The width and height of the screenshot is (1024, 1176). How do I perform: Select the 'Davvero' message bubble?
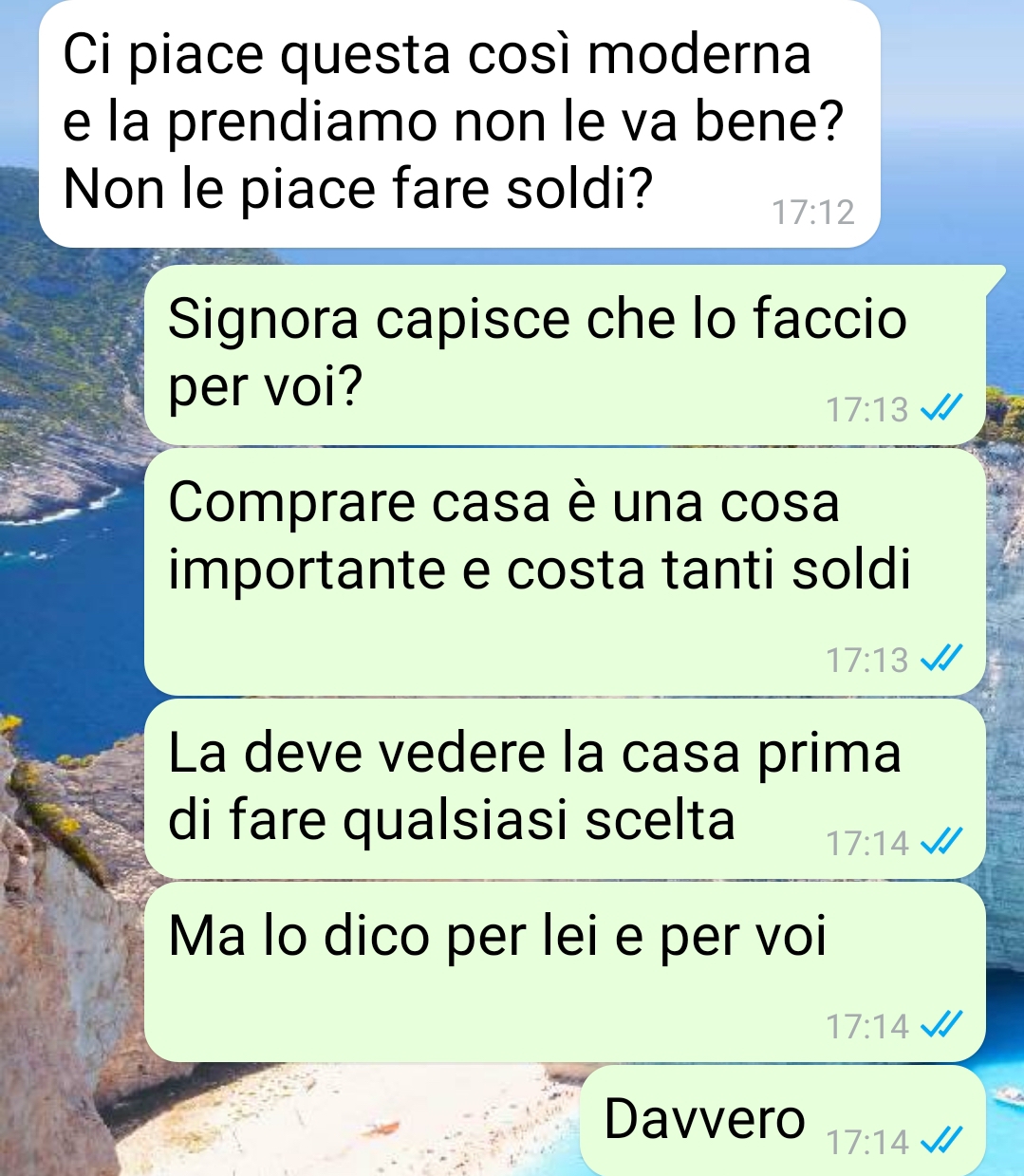pos(783,1121)
